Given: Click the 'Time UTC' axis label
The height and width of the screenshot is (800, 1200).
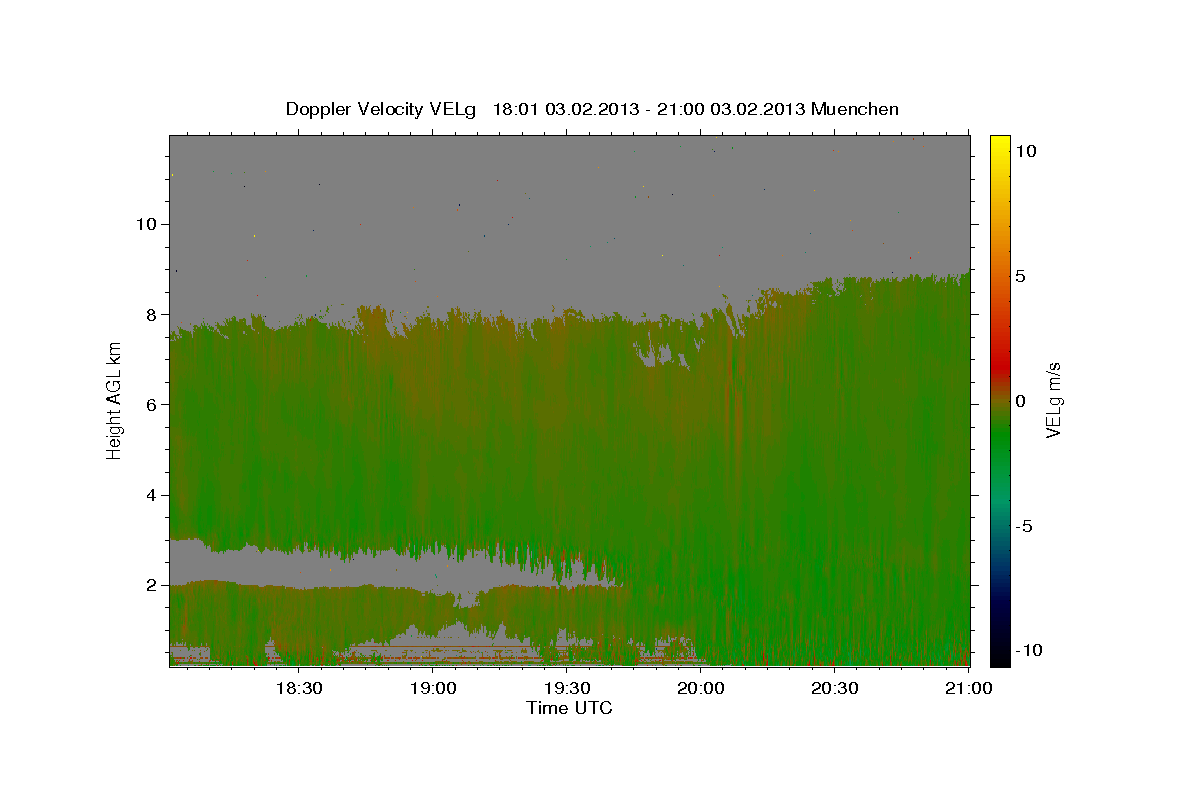Looking at the screenshot, I should point(569,708).
